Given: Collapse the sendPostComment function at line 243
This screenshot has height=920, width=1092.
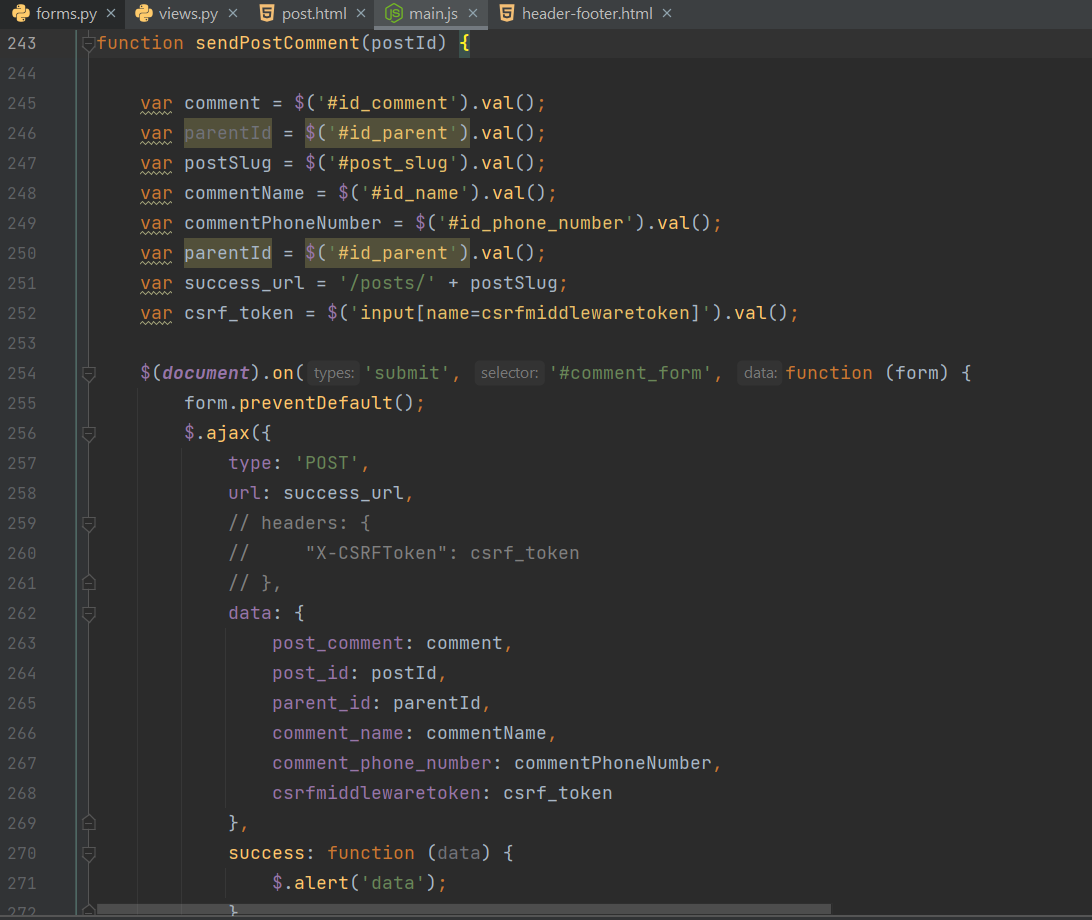Looking at the screenshot, I should (x=88, y=43).
